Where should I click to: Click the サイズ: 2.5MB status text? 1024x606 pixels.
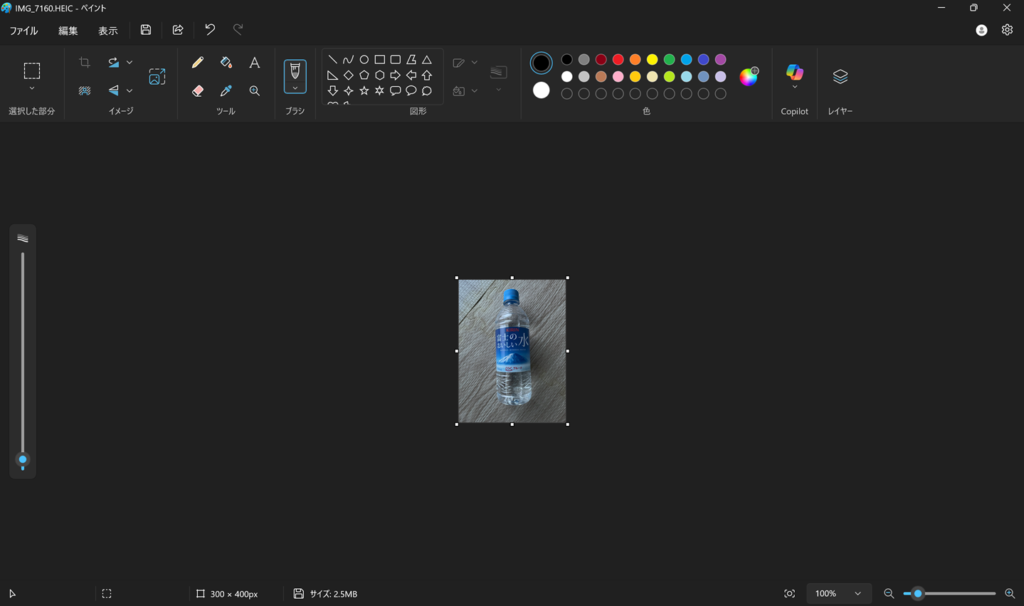[333, 594]
